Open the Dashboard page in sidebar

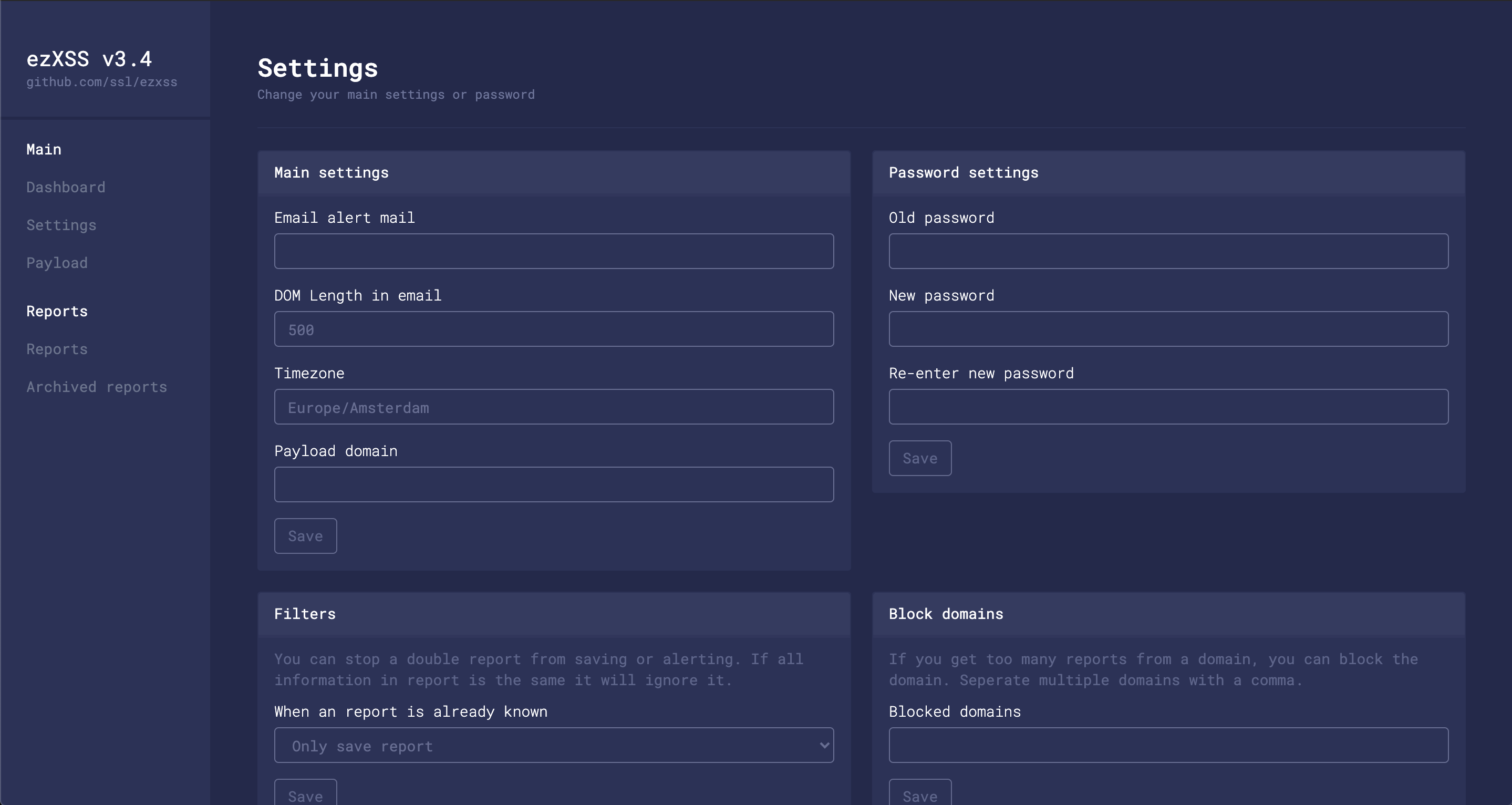click(66, 187)
